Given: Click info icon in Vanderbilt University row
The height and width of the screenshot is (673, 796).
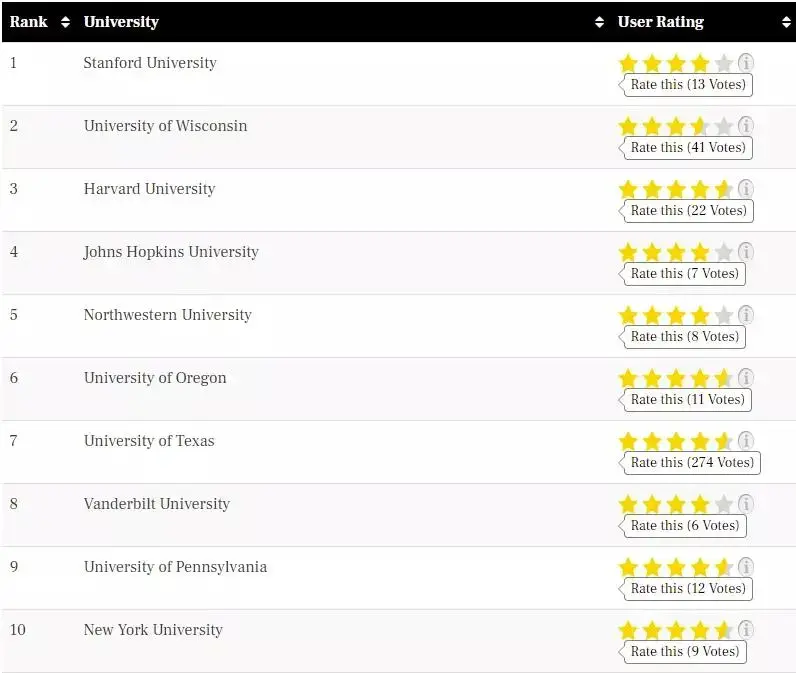Looking at the screenshot, I should pos(746,504).
